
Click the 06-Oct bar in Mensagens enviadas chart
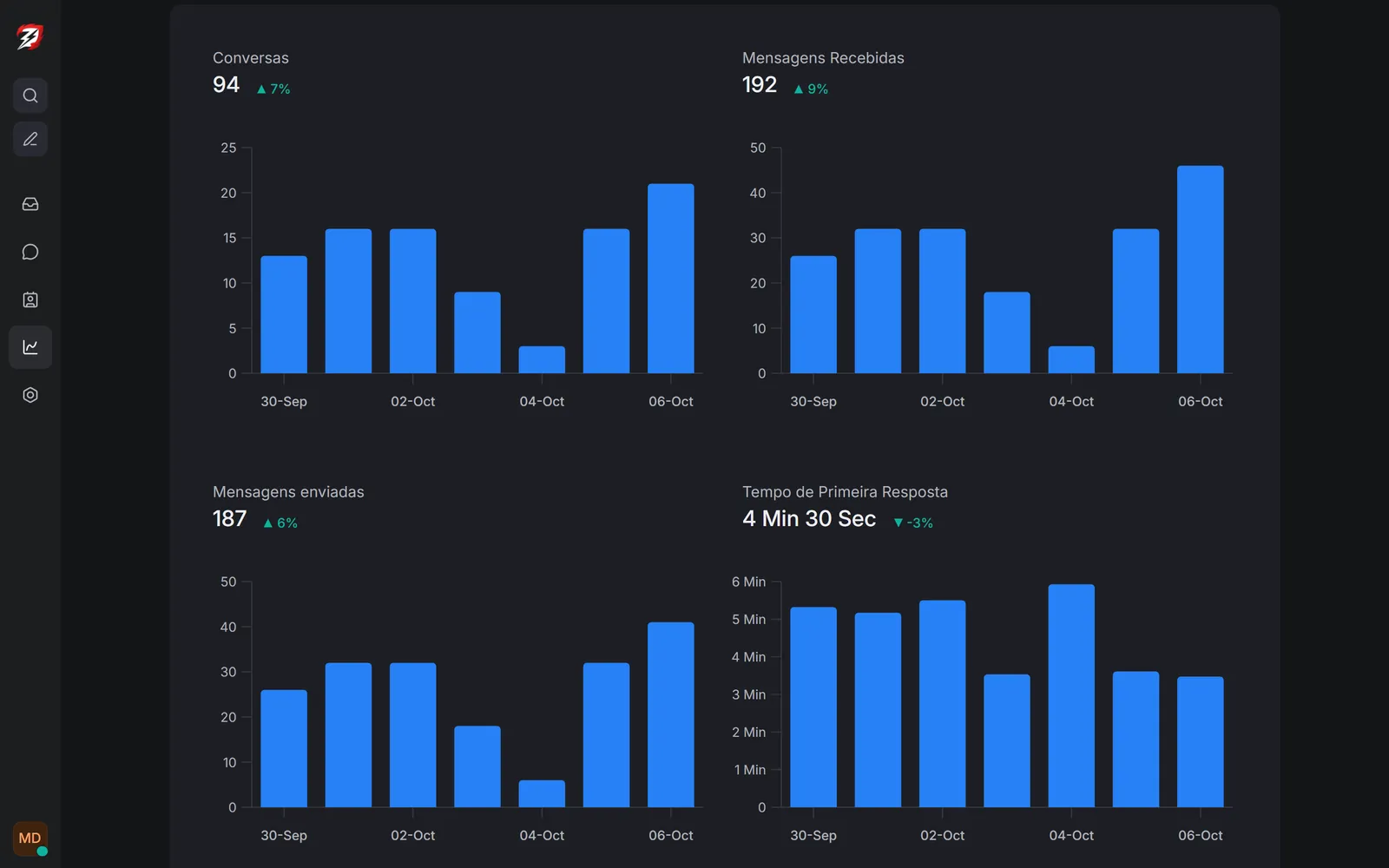pyautogui.click(x=671, y=714)
